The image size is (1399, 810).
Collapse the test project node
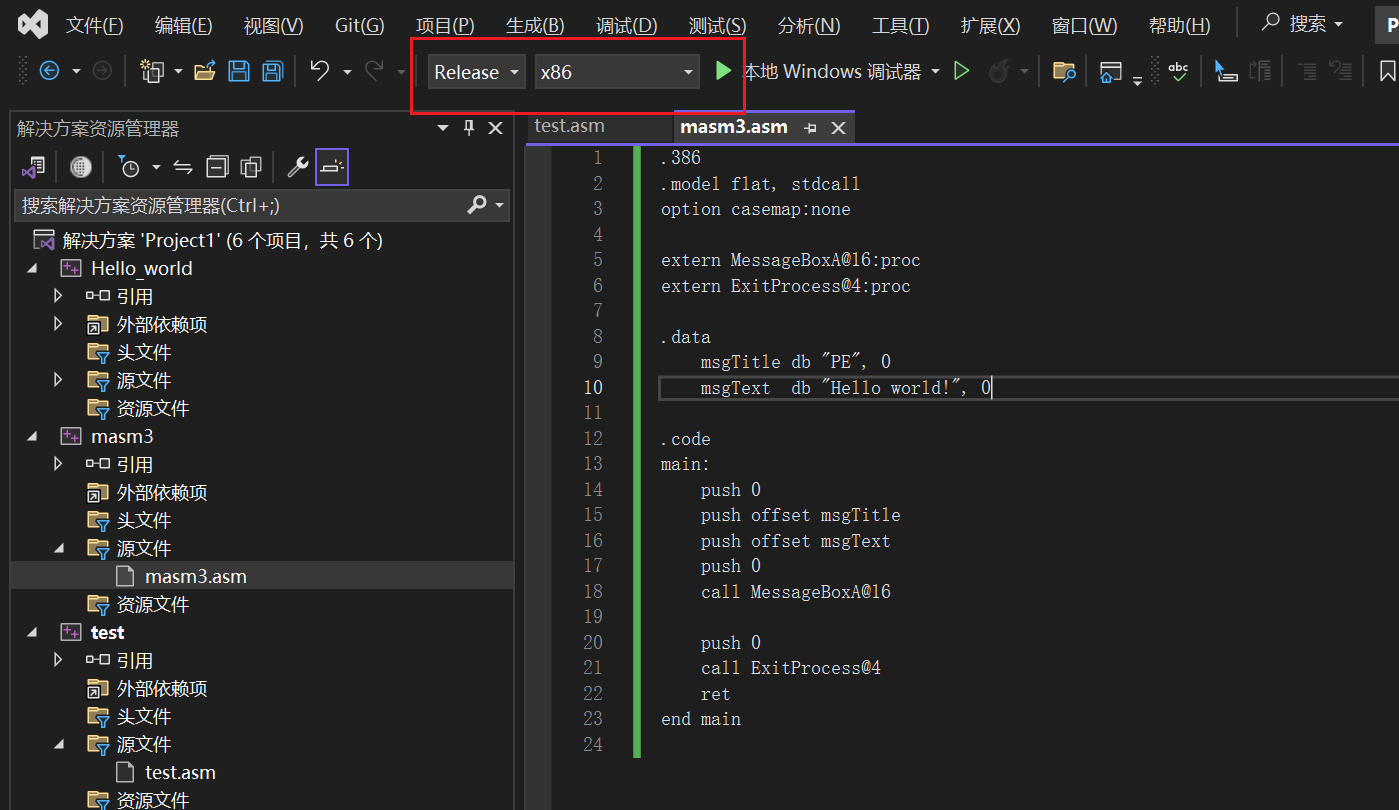point(33,632)
